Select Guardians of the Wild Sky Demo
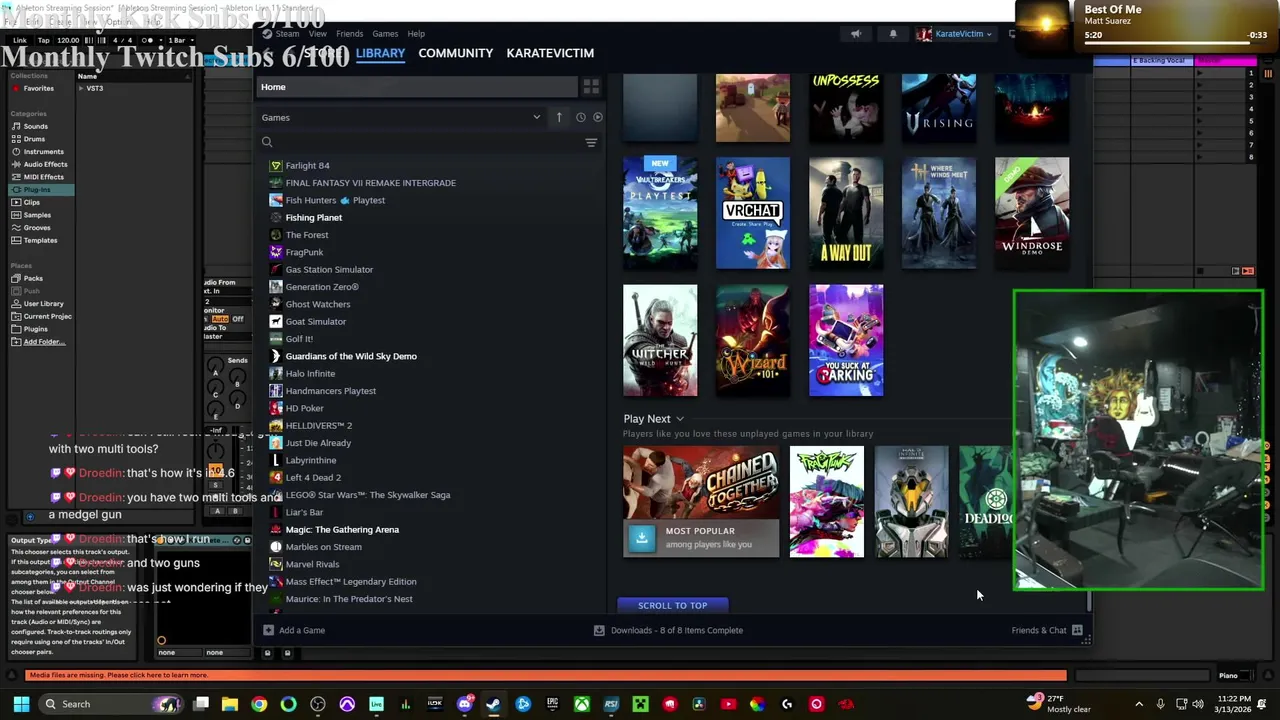Screen dimensions: 1280x720 point(351,356)
